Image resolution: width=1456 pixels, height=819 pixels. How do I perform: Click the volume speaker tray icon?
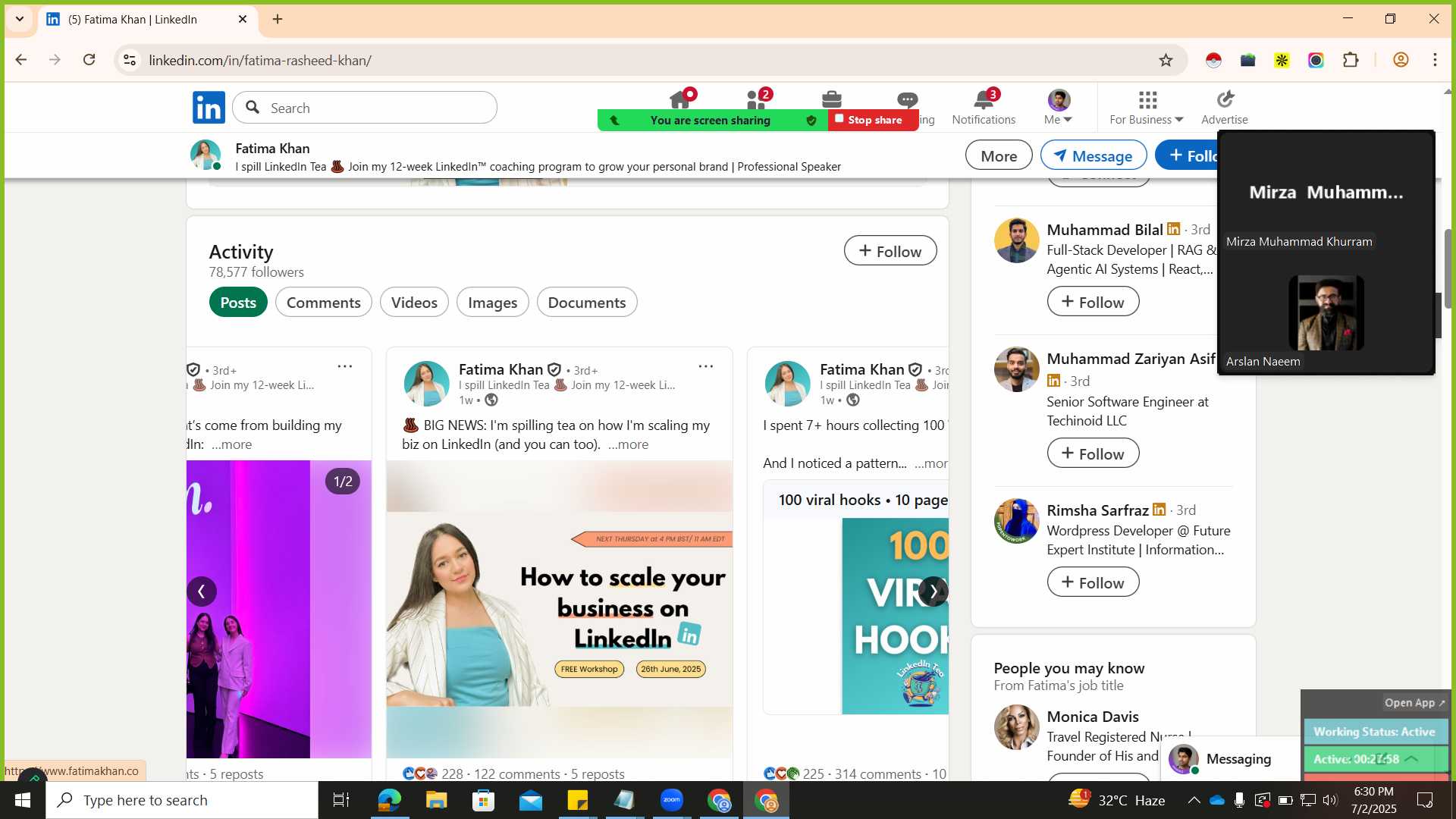1330,800
